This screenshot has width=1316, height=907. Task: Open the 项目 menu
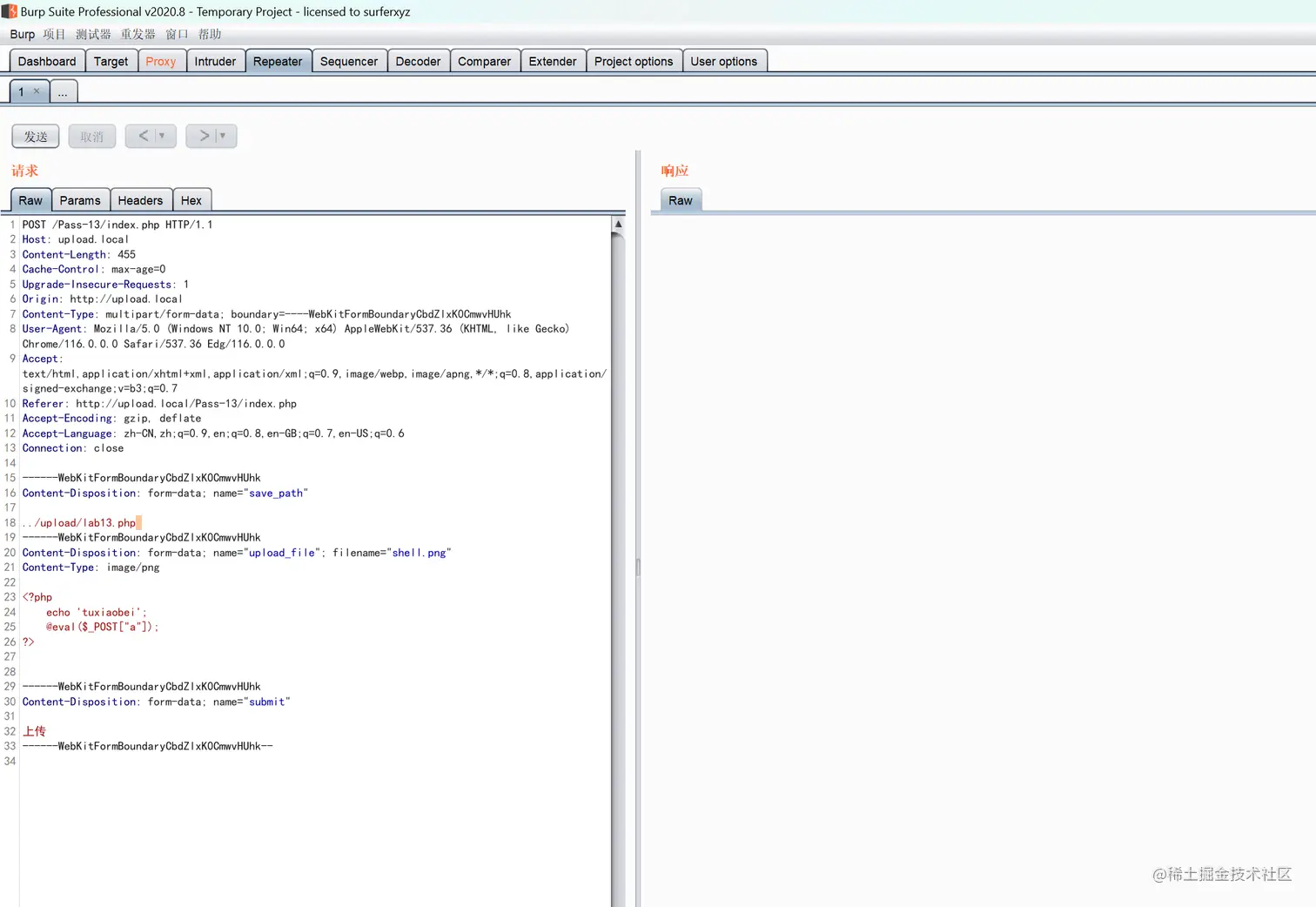click(x=54, y=35)
